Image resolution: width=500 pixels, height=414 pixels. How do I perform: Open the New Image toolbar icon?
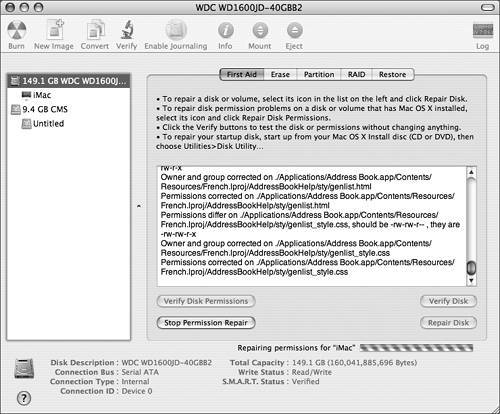click(55, 30)
